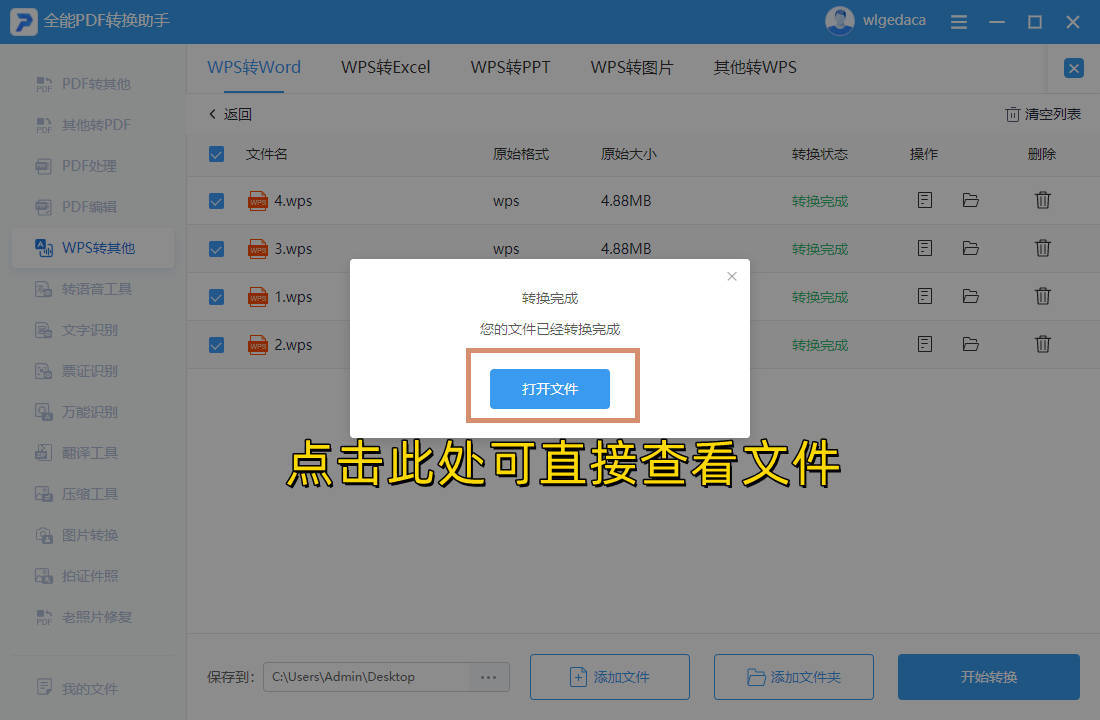Screen dimensions: 1100x720
Task: Uncheck the 4.wps checkbox
Action: 216,201
